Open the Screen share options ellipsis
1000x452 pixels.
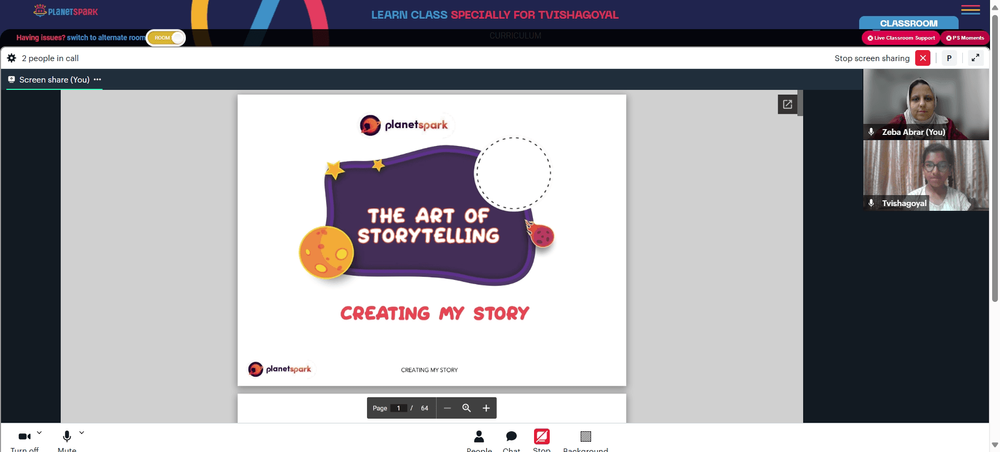(97, 80)
